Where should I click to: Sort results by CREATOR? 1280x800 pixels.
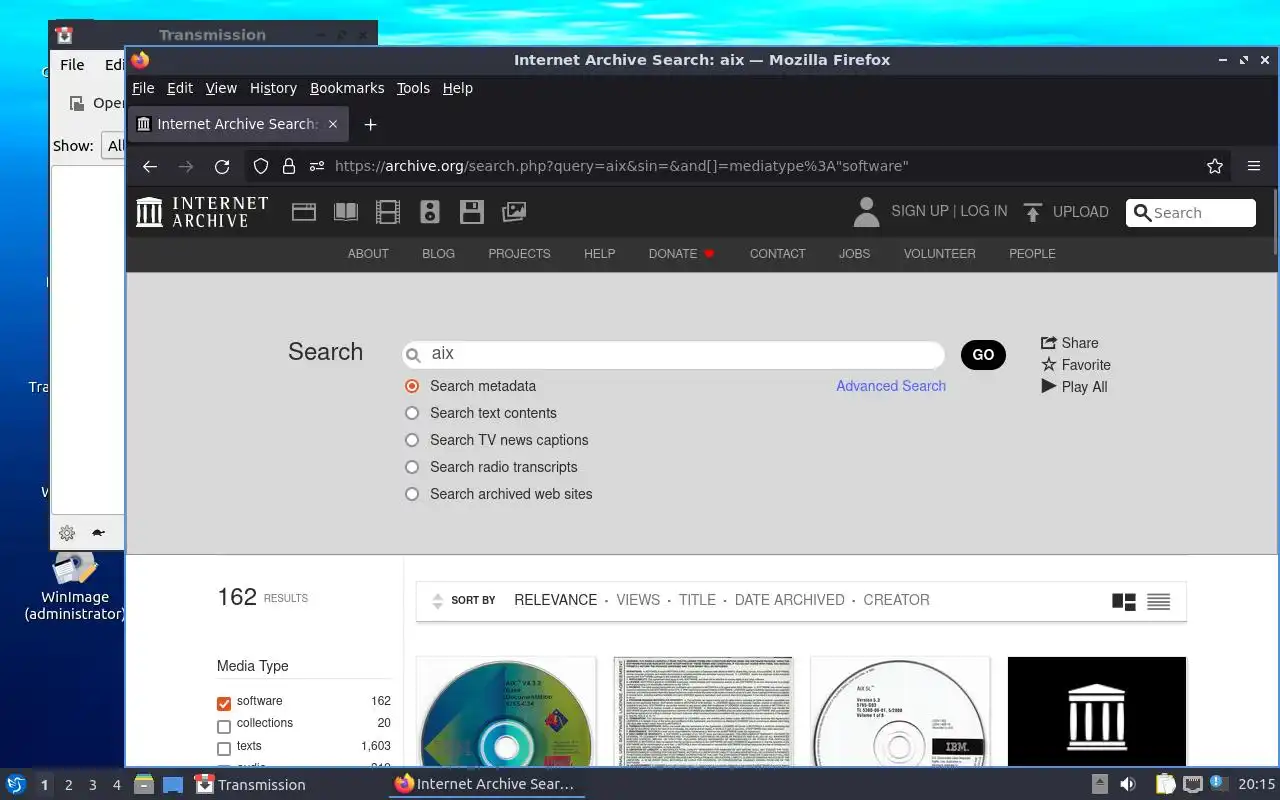click(x=896, y=600)
